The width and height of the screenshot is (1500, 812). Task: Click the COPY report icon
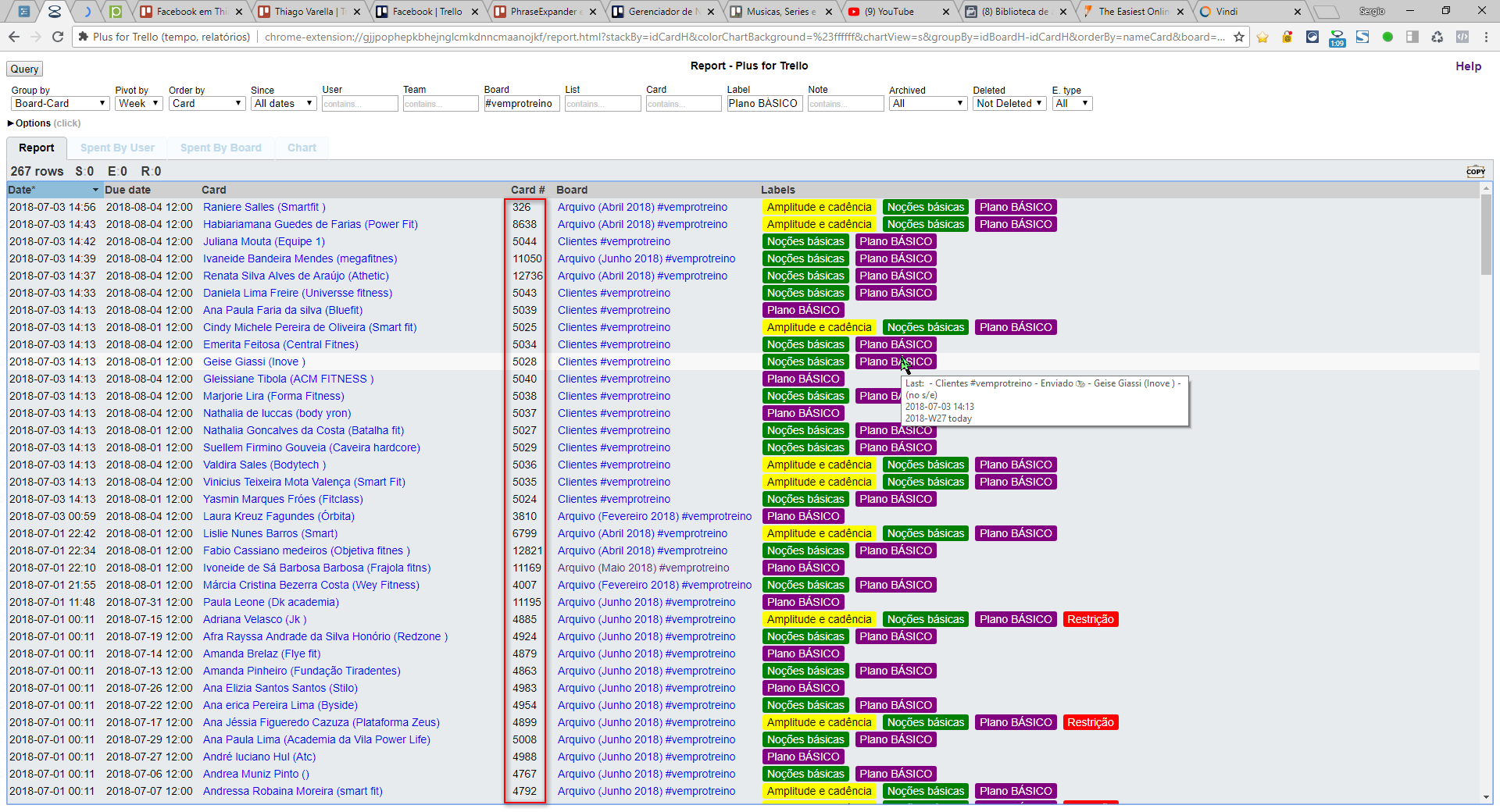click(x=1475, y=172)
